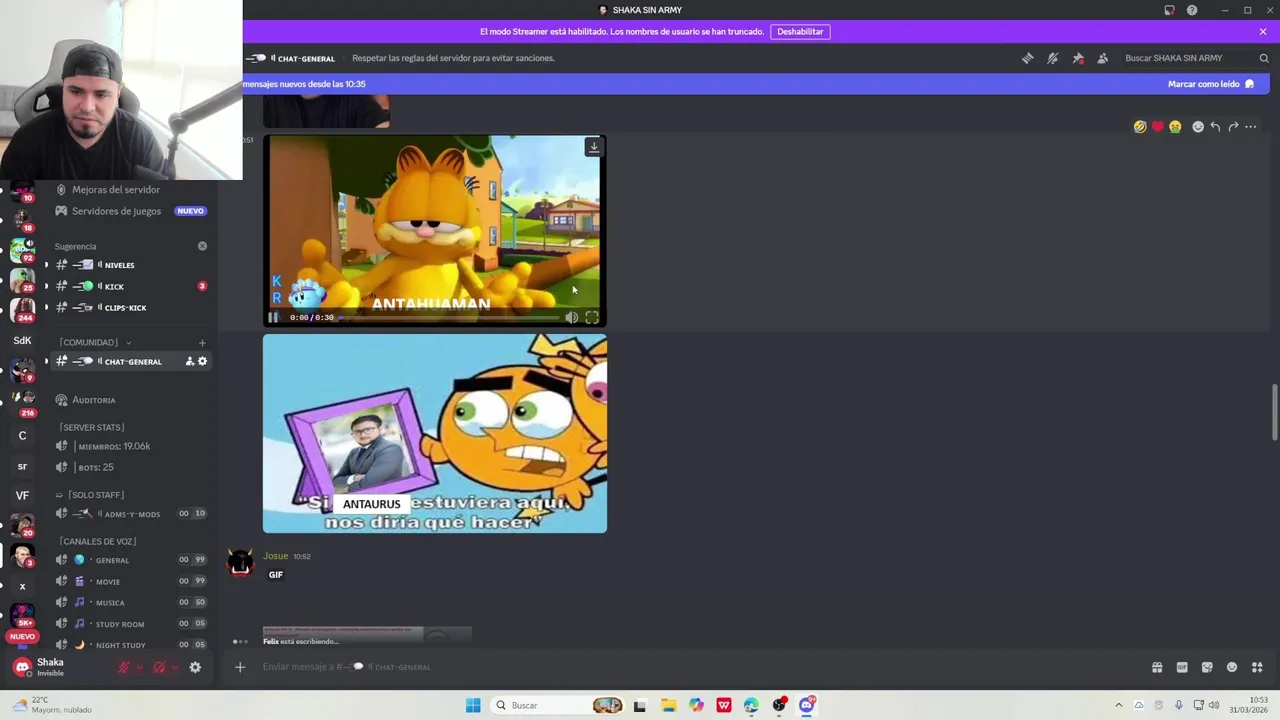
Task: Open pinned messages pin icon
Action: (x=1078, y=58)
